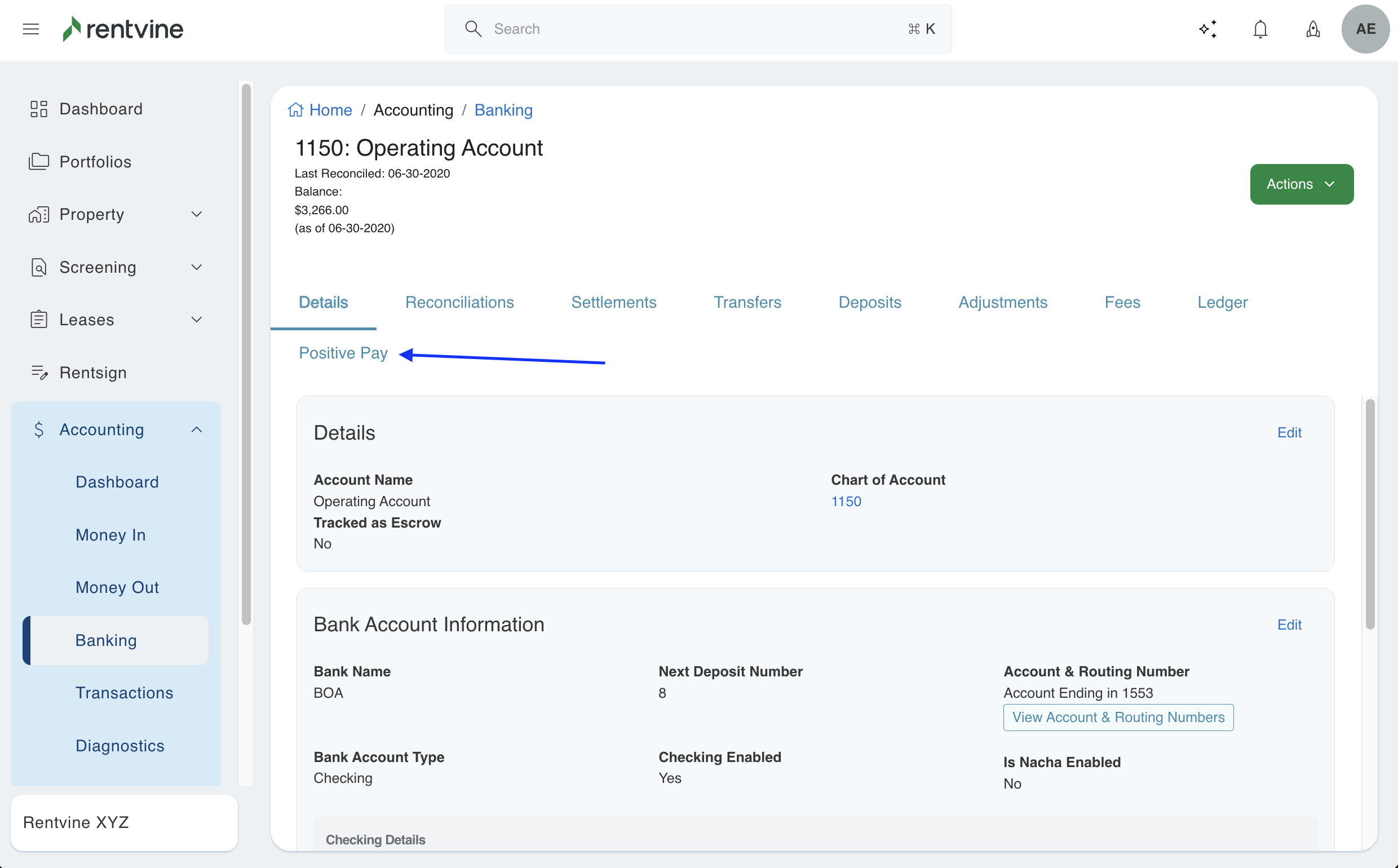Click into the Search field
The image size is (1398, 868).
click(x=689, y=29)
